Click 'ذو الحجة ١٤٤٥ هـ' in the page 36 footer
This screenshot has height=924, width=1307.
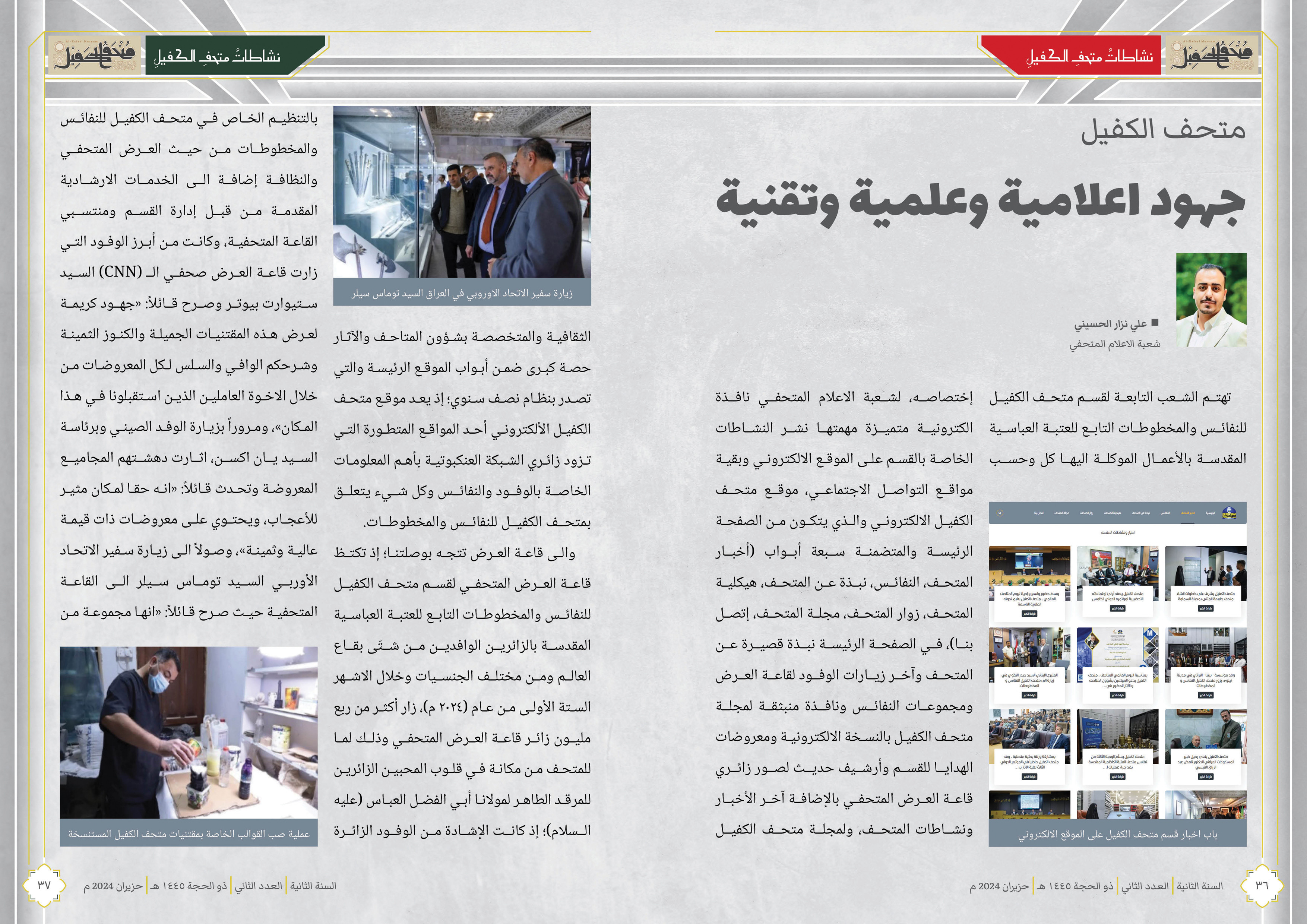[x=1075, y=886]
